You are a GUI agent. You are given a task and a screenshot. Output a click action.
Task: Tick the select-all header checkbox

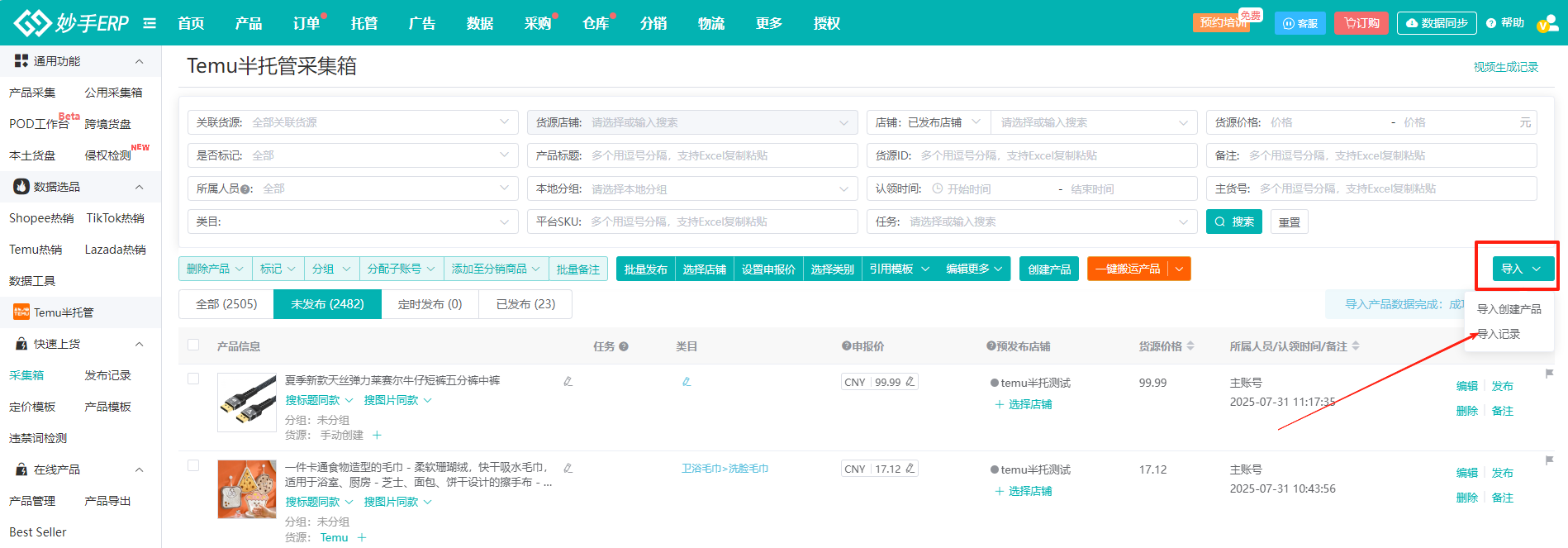(193, 345)
